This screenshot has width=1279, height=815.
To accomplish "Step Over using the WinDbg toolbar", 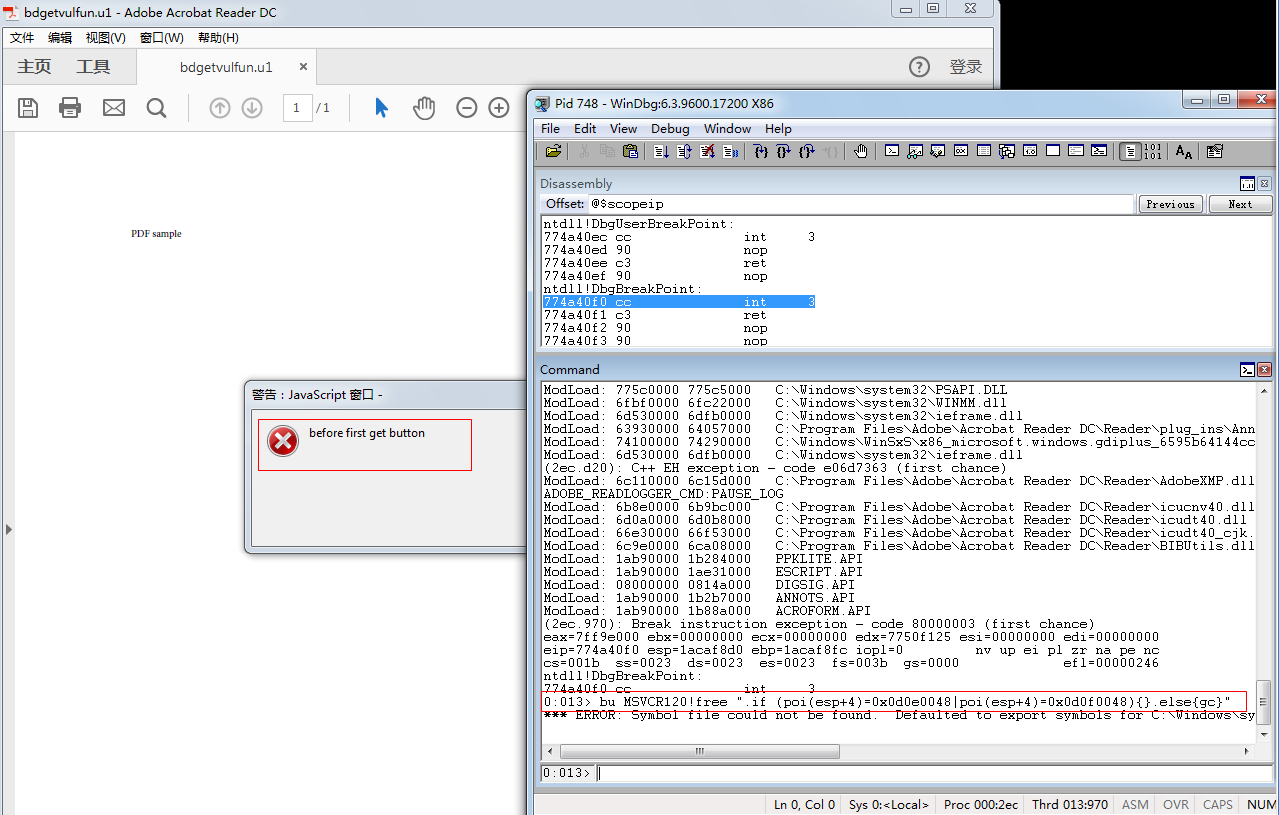I will pyautogui.click(x=784, y=151).
